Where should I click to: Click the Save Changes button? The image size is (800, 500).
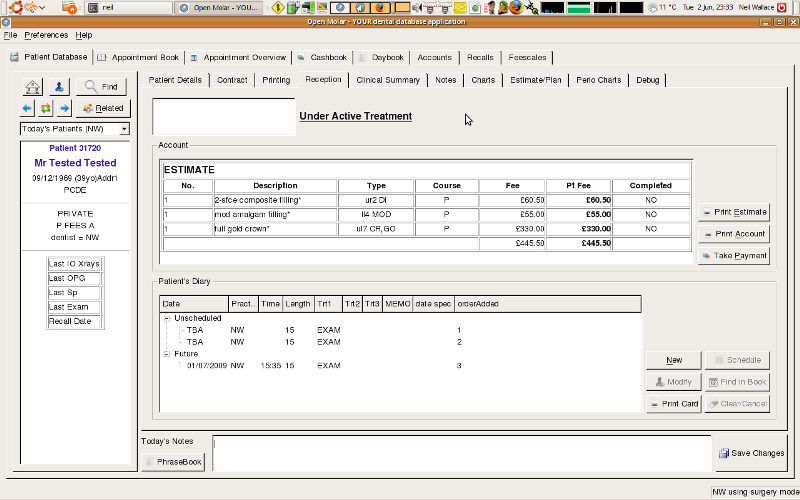752,453
